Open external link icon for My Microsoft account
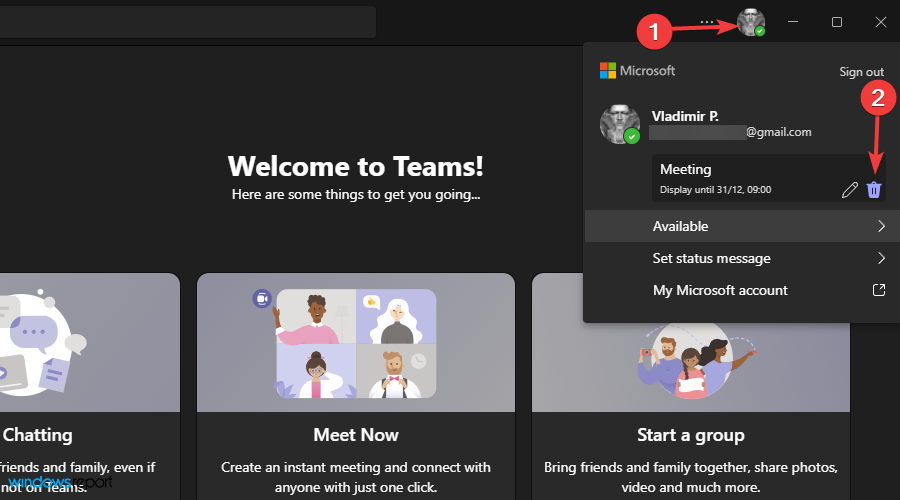Screen dimensions: 900x500 coord(879,290)
